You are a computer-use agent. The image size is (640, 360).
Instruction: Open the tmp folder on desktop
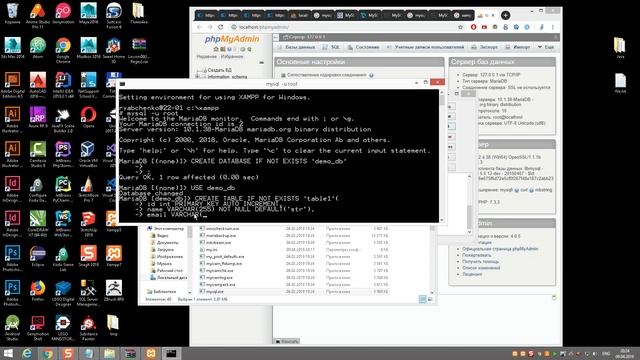coord(113,326)
